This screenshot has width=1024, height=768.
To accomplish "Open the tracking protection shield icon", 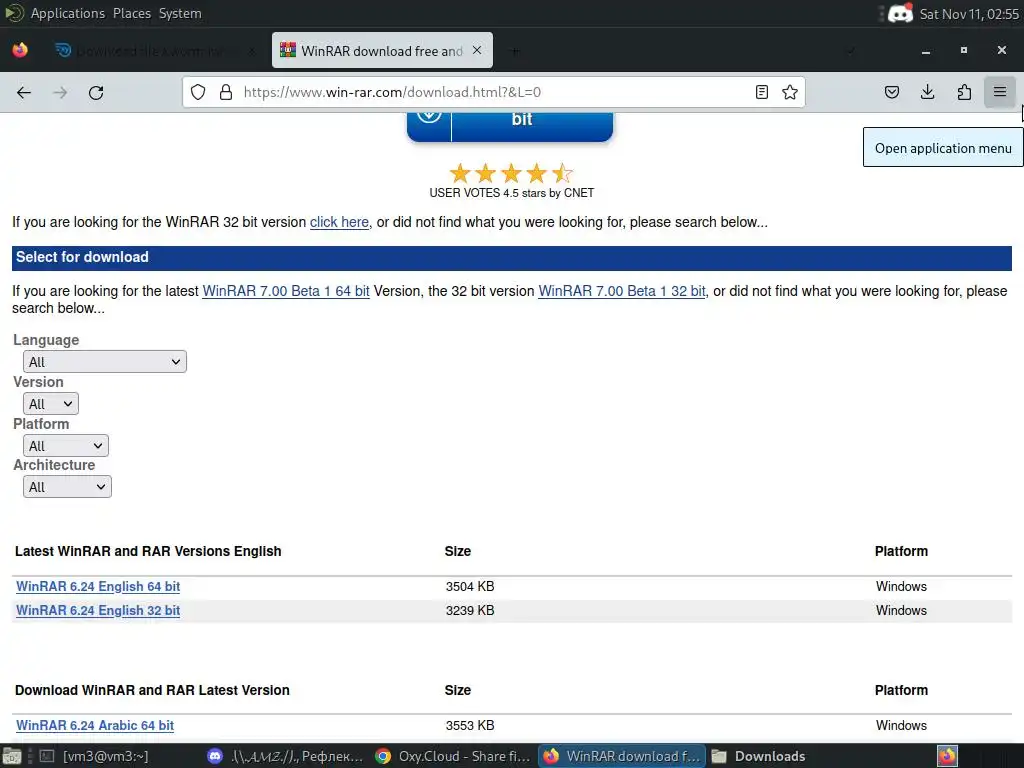I will 198,92.
